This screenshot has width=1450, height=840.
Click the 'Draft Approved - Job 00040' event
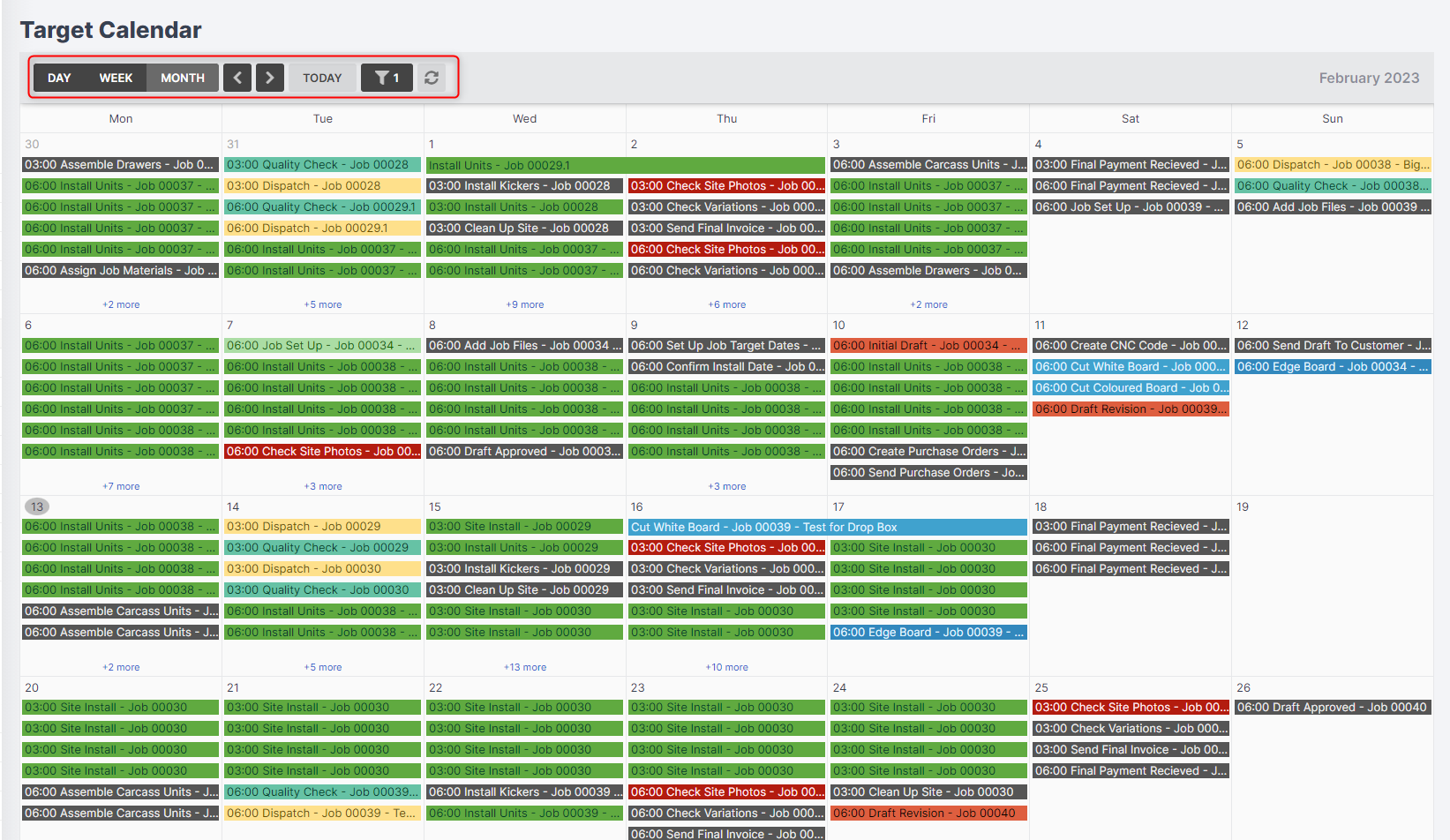(x=1333, y=707)
